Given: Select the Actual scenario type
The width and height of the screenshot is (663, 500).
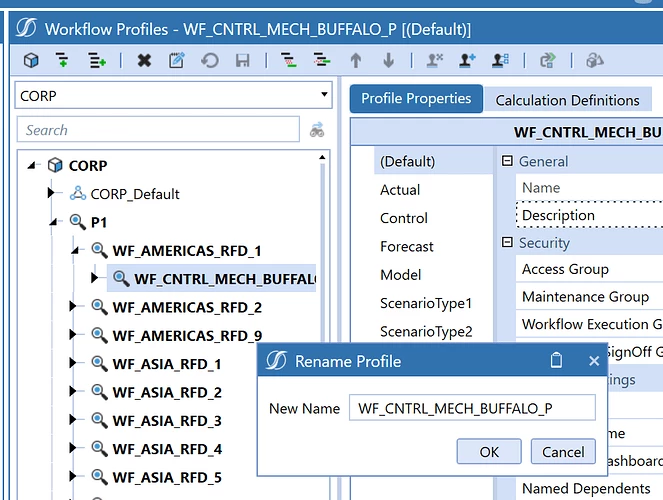Looking at the screenshot, I should (433, 190).
